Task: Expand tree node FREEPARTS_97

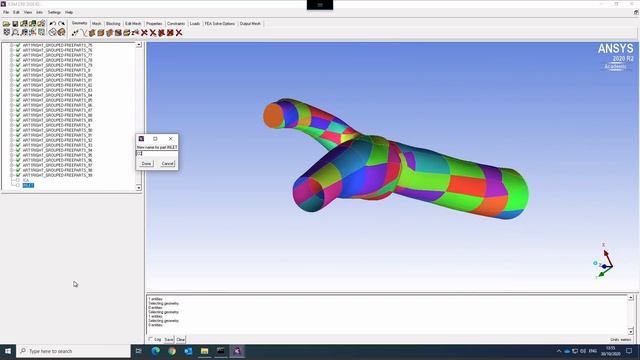Action: click(12, 165)
